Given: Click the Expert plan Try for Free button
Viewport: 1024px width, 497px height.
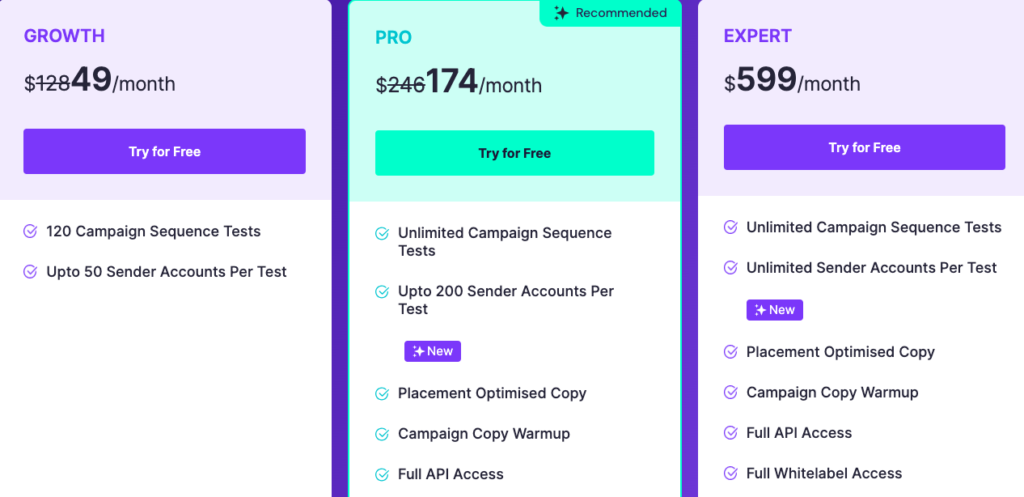Looking at the screenshot, I should [x=864, y=148].
